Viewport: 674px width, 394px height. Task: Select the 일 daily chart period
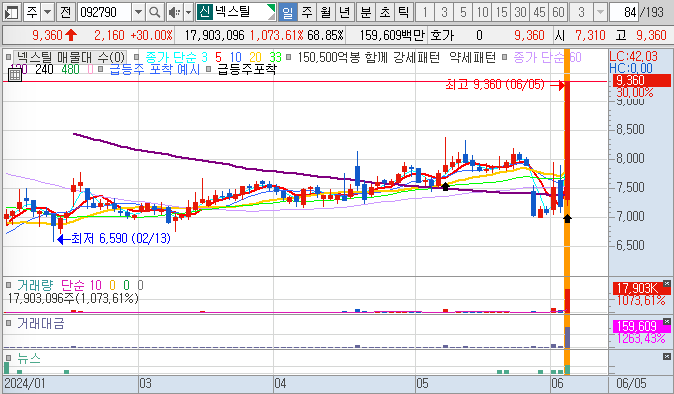288,12
